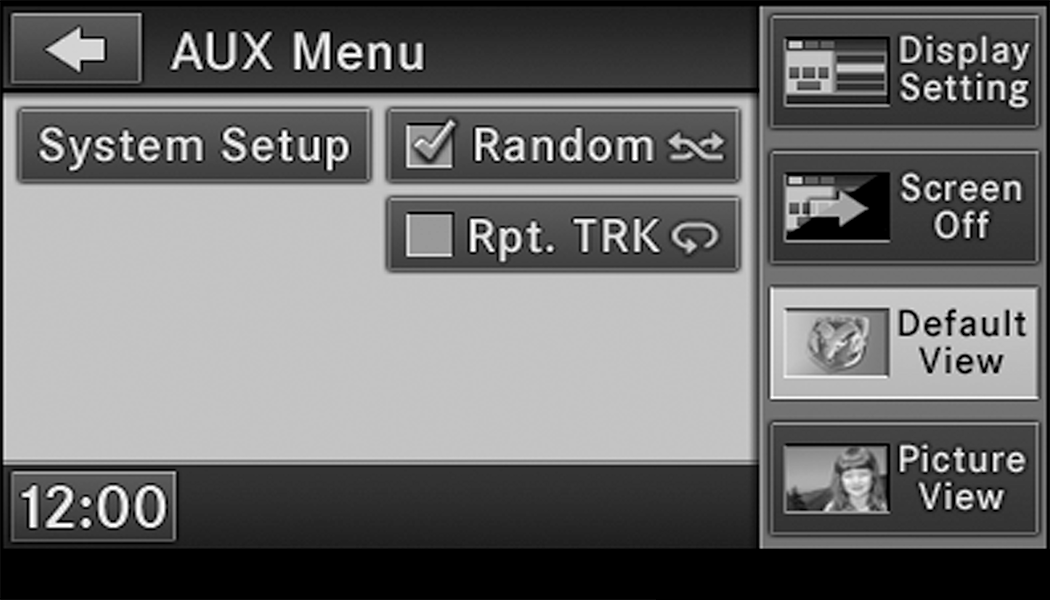Screen dimensions: 1050x600
Task: Enable the Rpt. TRK checkbox
Action: click(429, 235)
